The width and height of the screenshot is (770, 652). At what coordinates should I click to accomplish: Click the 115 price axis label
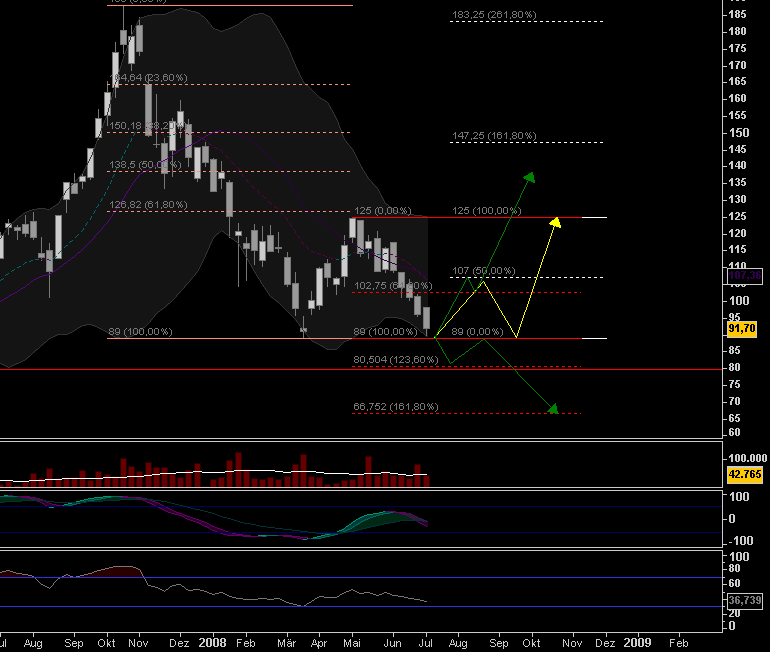pyautogui.click(x=737, y=249)
